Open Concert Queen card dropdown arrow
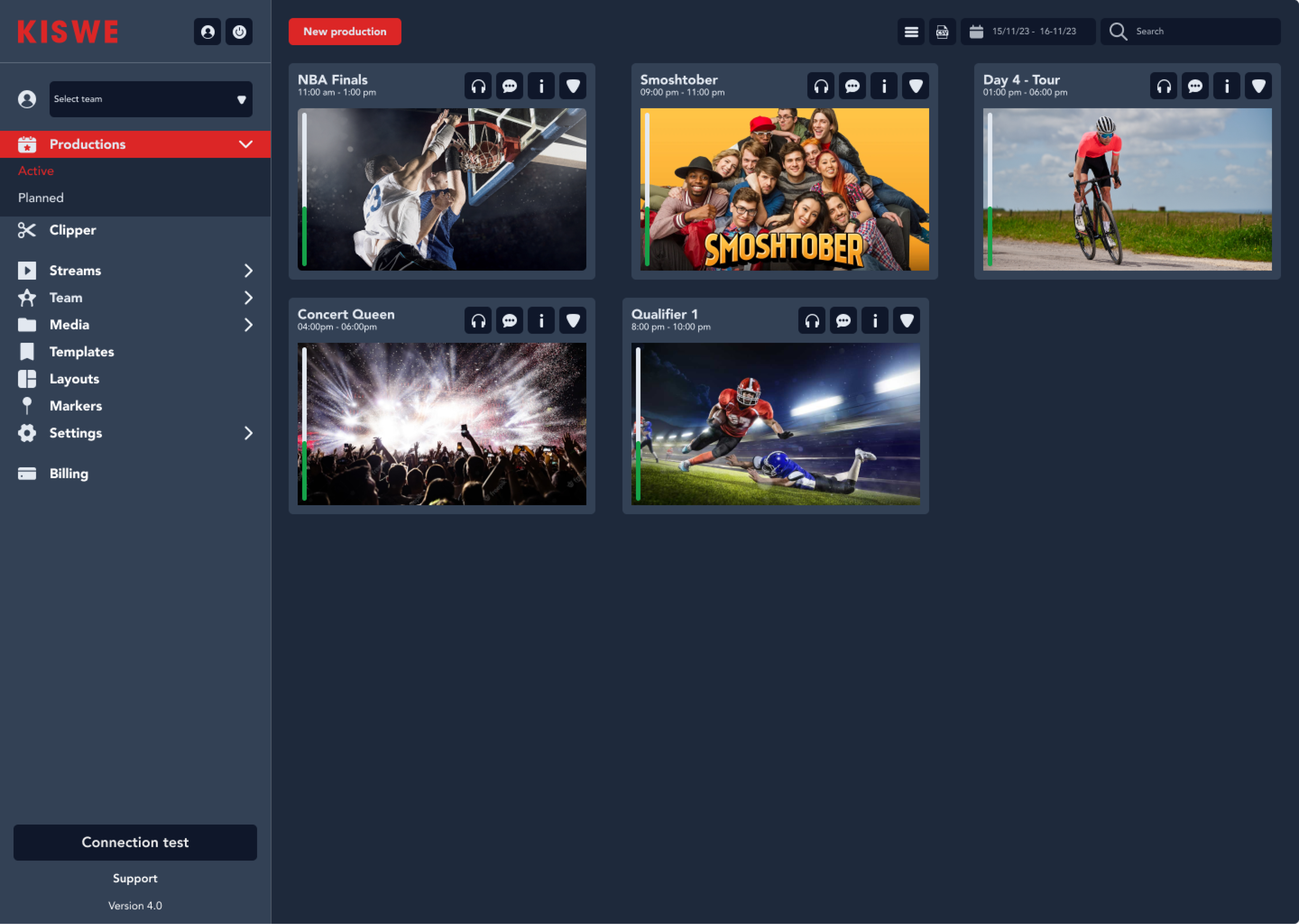Viewport: 1299px width, 924px height. point(572,320)
